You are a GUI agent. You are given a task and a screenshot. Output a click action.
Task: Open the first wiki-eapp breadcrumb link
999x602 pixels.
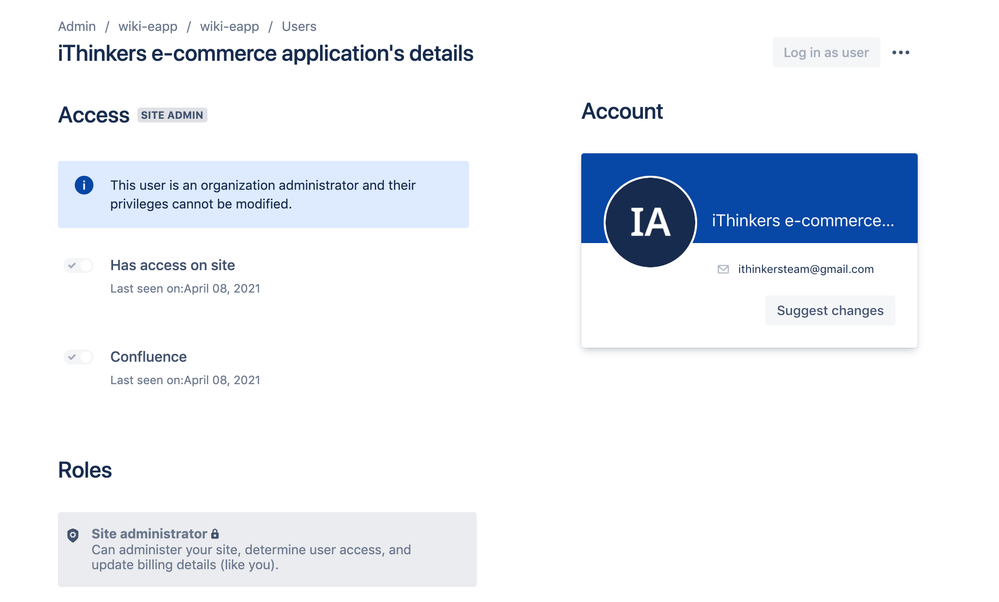(x=148, y=27)
